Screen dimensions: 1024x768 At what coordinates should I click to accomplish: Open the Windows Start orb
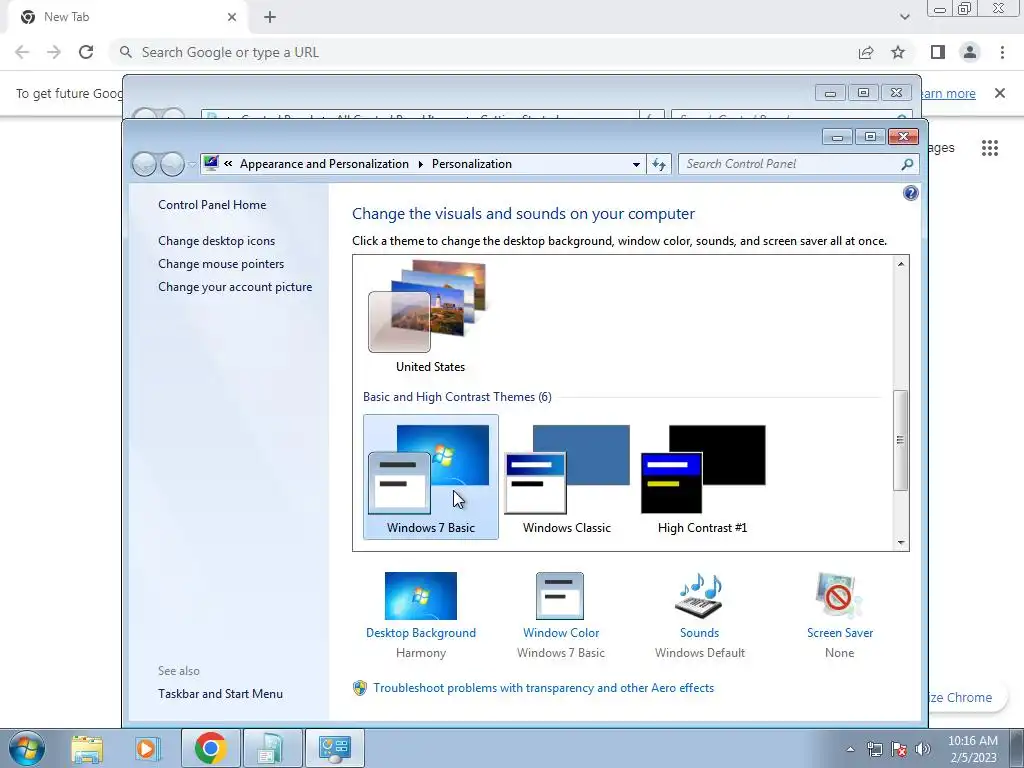coord(27,748)
